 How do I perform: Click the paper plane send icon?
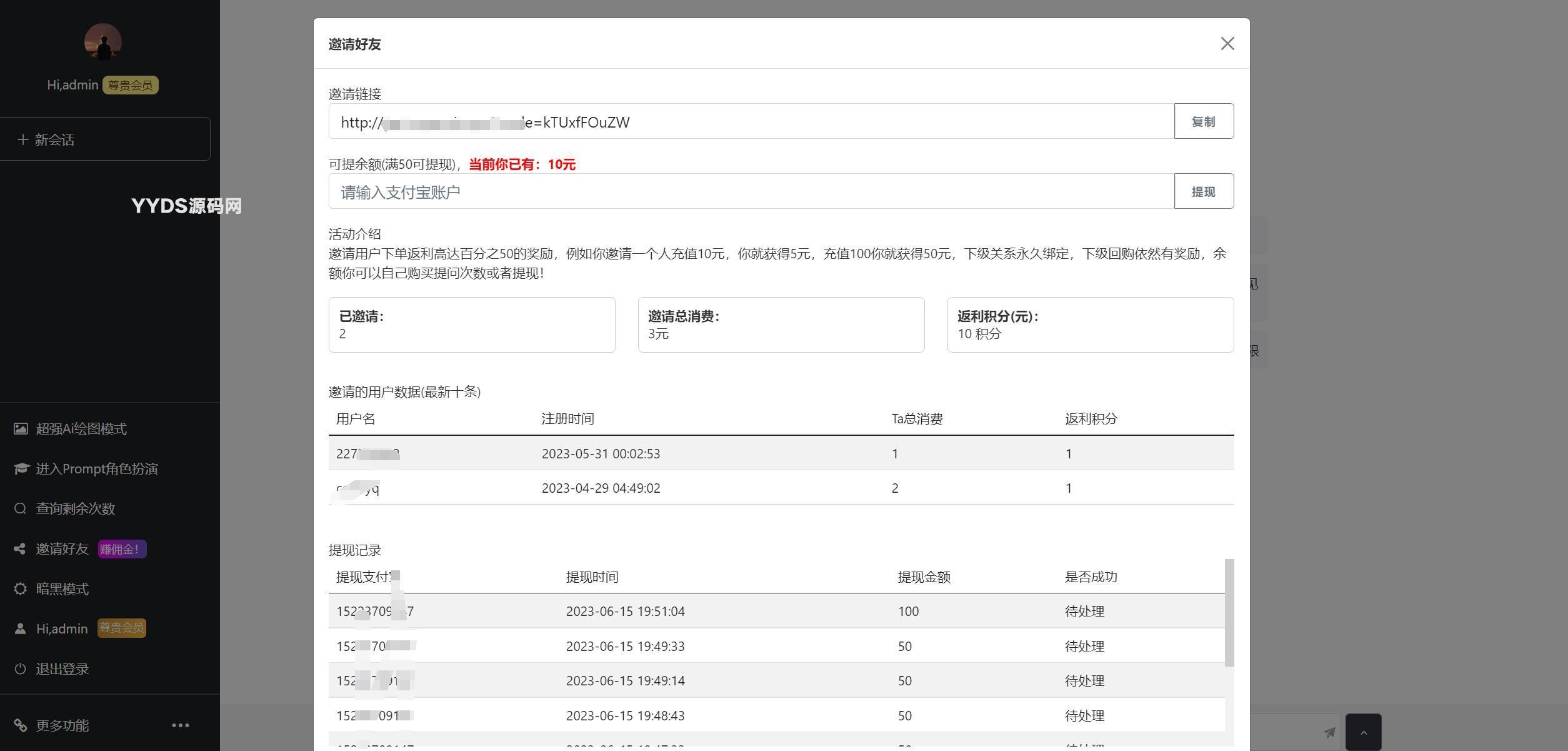[1329, 732]
